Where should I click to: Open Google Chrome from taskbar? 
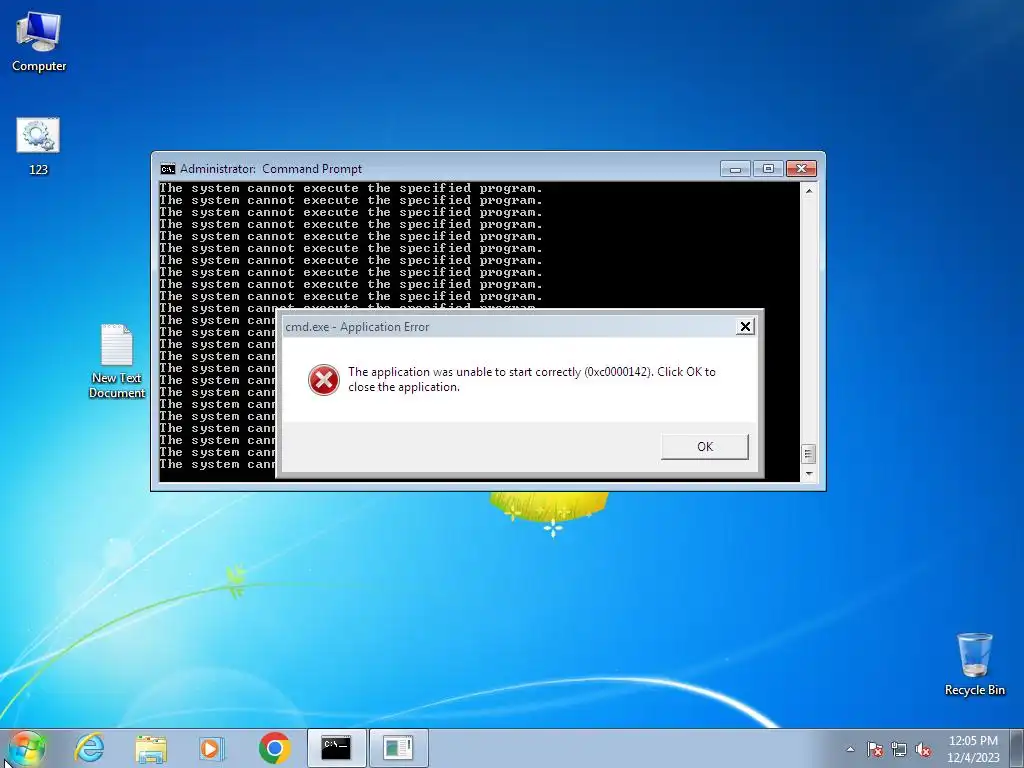point(274,748)
